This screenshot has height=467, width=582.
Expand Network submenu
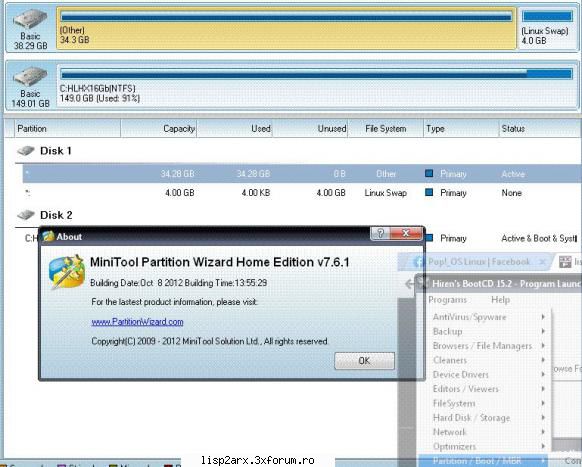click(484, 432)
